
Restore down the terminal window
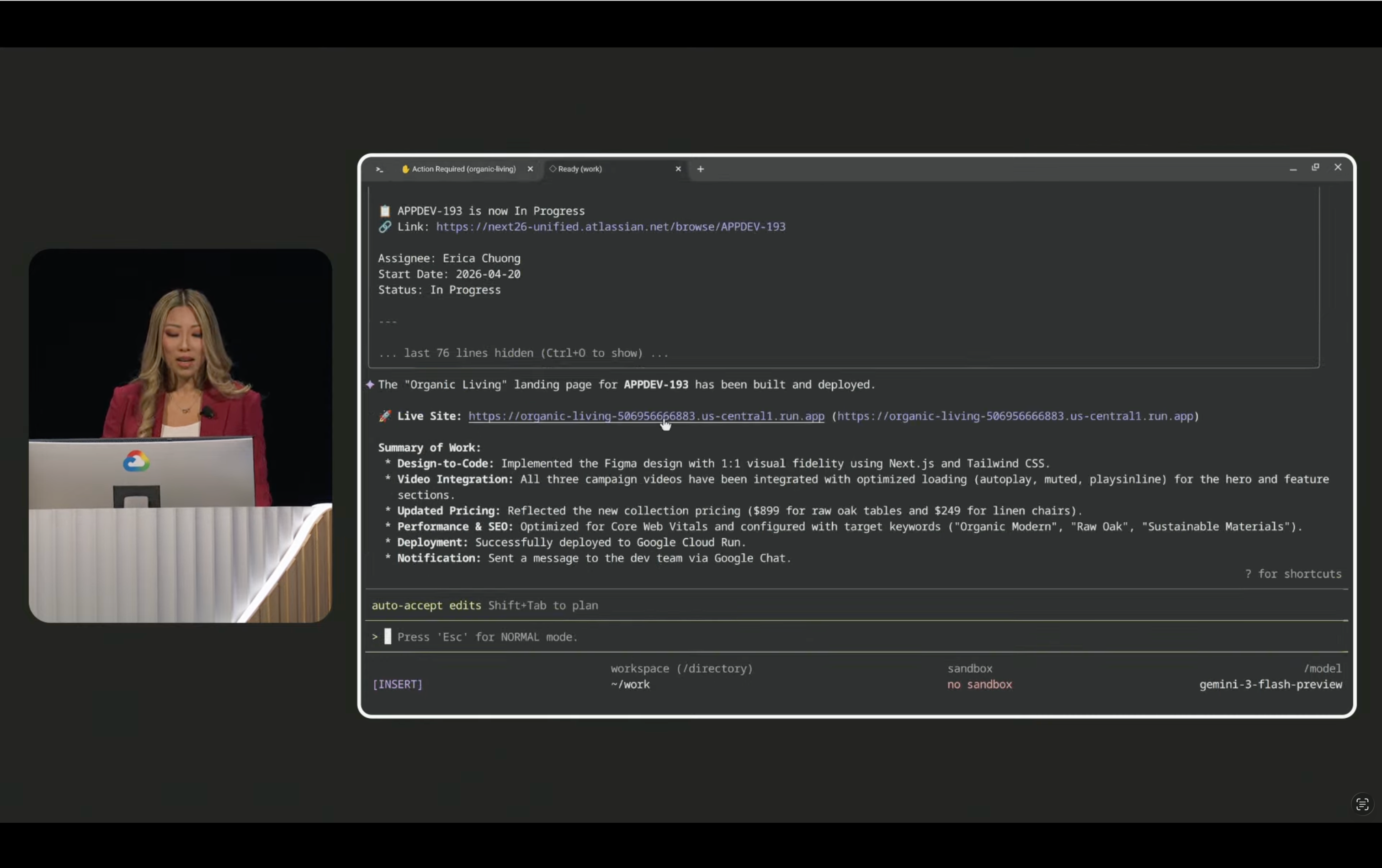click(1315, 168)
